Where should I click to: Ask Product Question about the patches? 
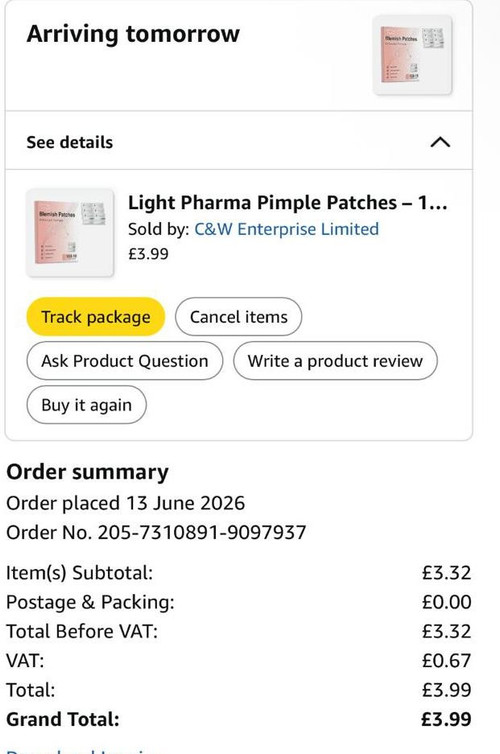coord(125,361)
